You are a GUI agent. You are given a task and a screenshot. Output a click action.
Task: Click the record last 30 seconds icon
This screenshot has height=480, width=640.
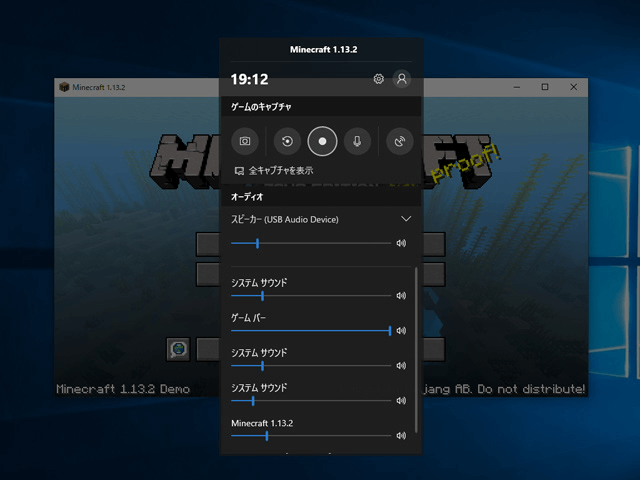point(287,142)
